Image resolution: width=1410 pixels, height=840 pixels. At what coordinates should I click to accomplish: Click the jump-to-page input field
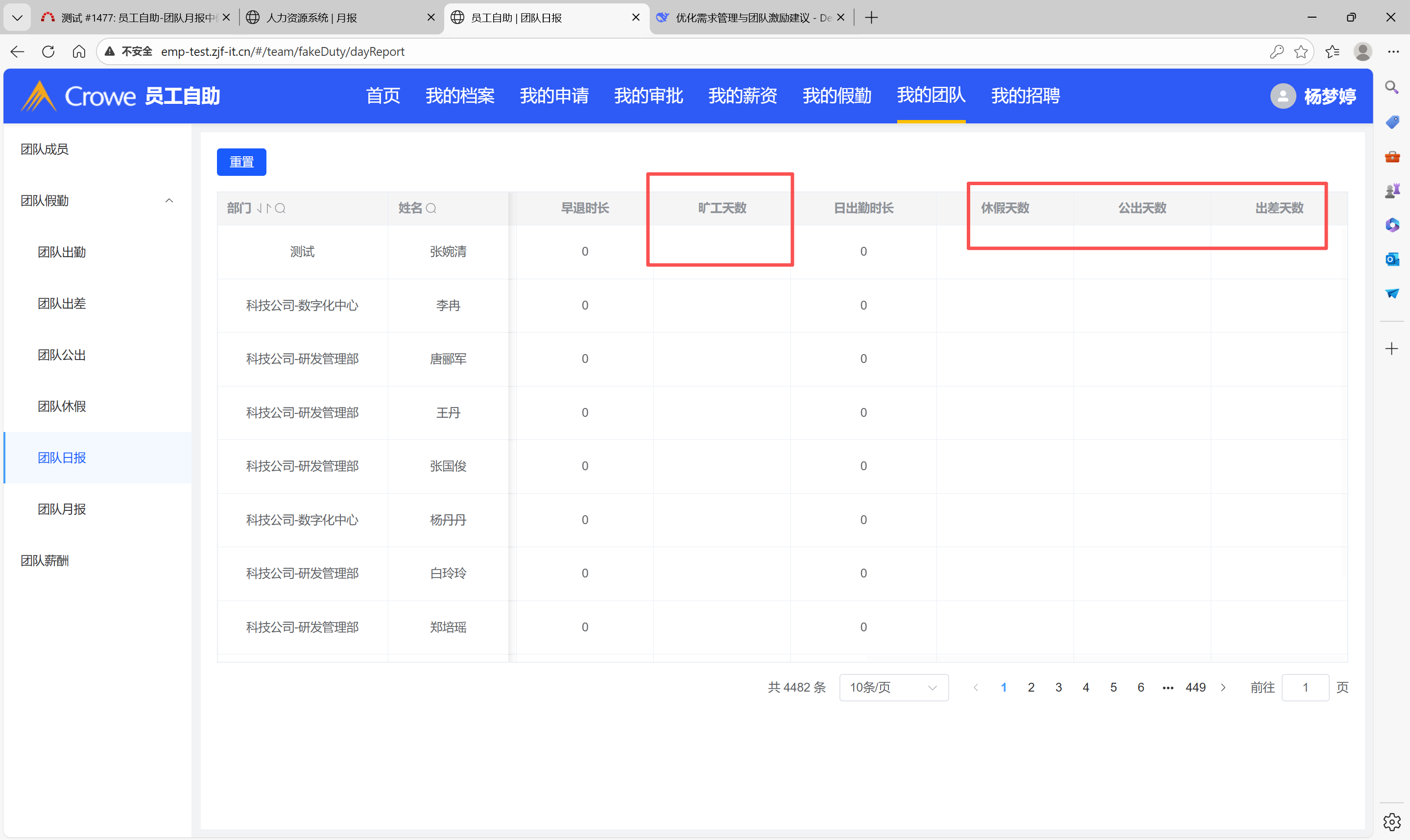pyautogui.click(x=1305, y=687)
